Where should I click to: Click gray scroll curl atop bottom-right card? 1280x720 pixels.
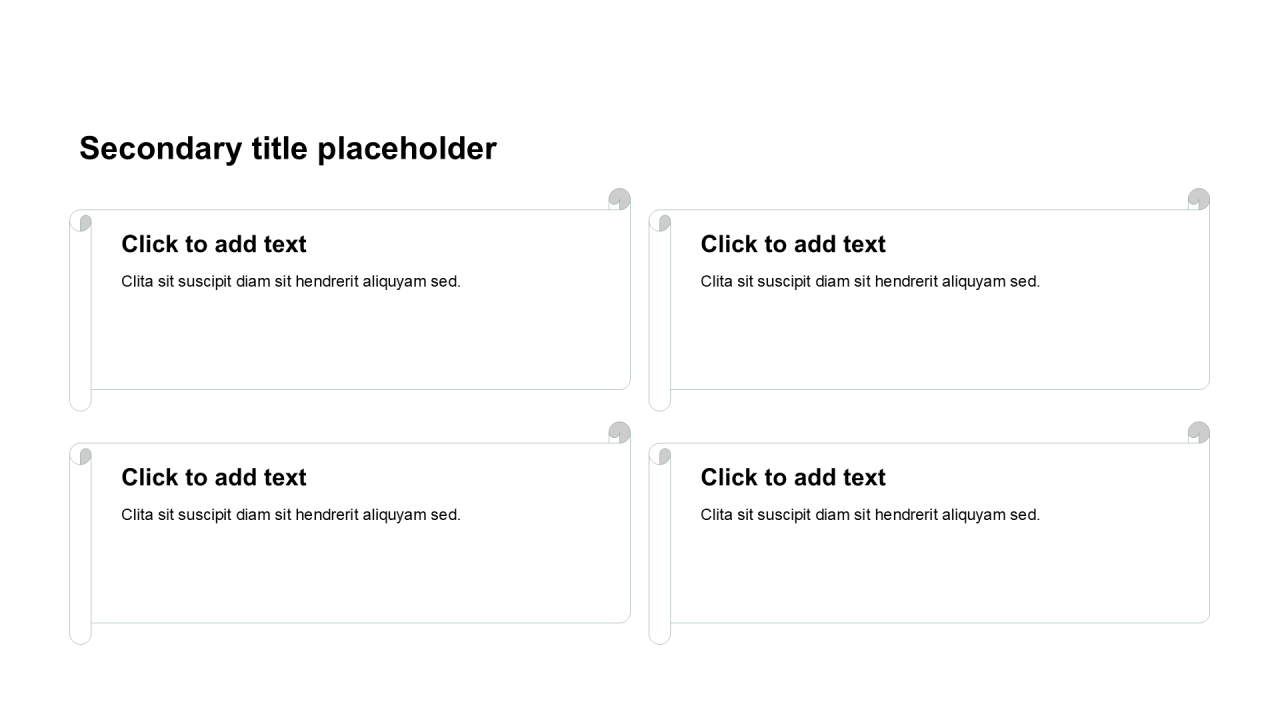click(x=1199, y=432)
